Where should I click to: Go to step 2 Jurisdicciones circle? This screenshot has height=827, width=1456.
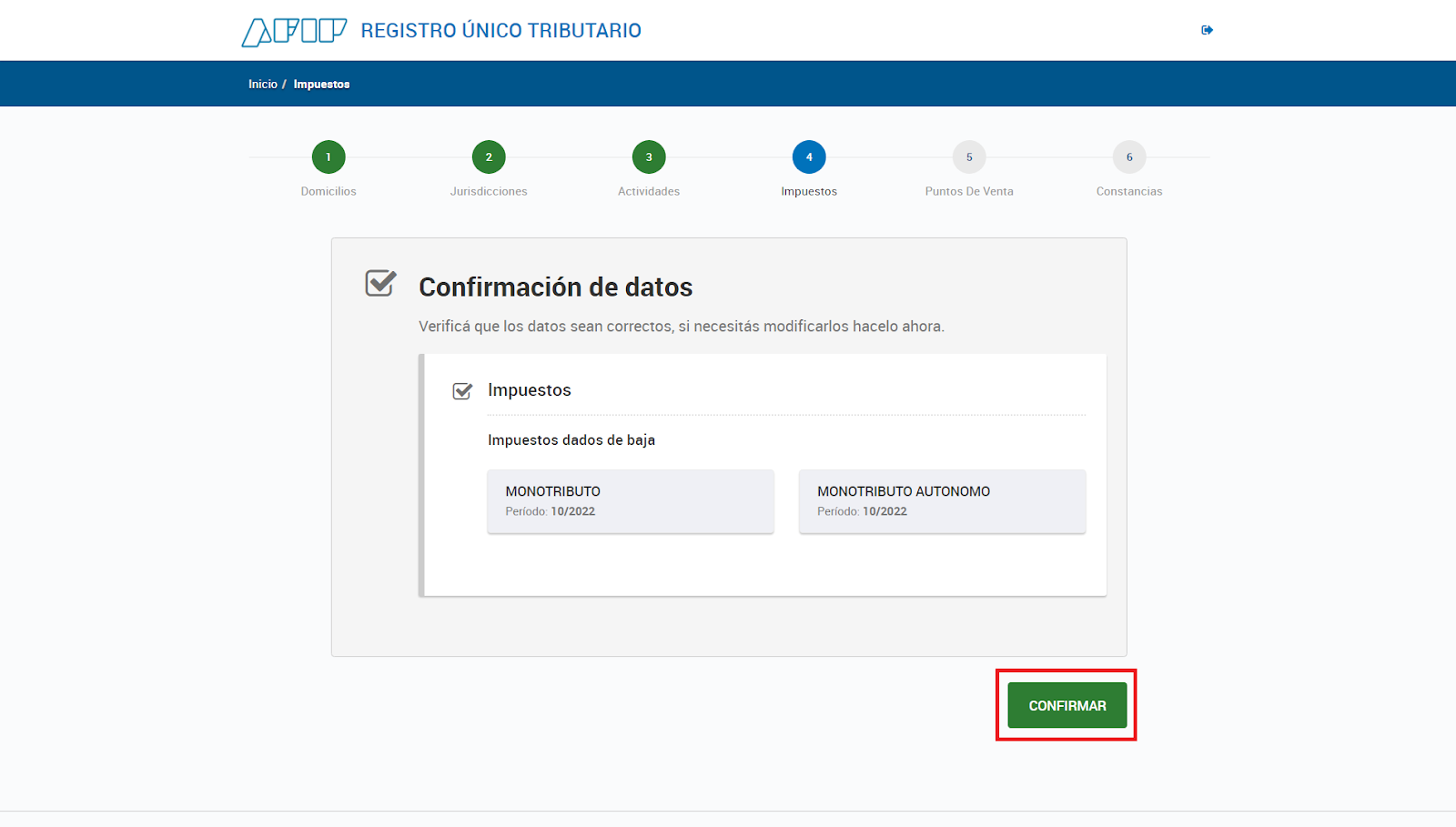click(x=489, y=157)
